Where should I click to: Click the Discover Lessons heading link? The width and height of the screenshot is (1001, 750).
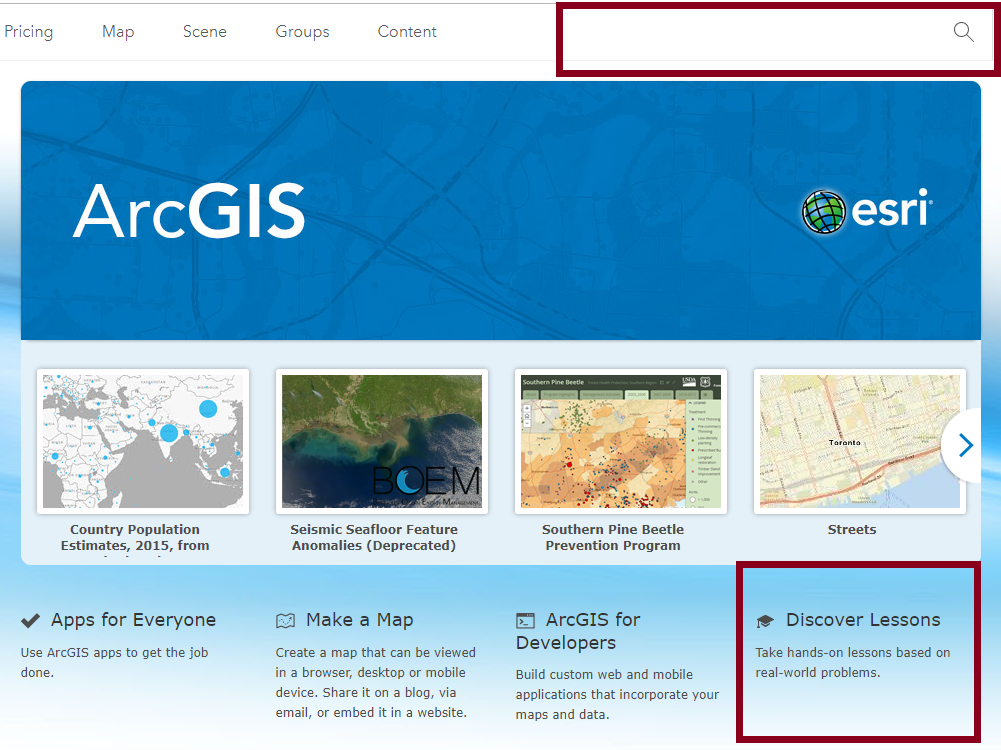863,620
